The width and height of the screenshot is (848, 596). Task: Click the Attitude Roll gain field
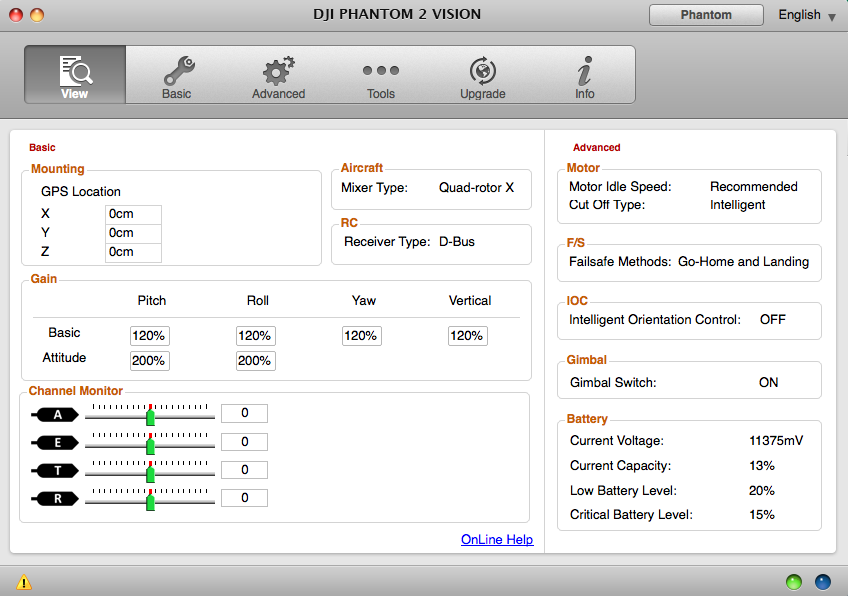pyautogui.click(x=256, y=361)
